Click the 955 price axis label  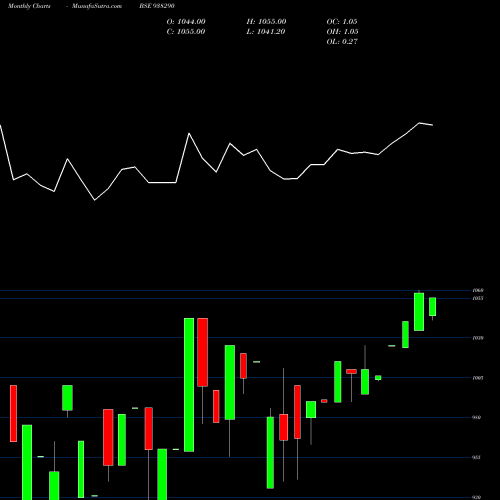pyautogui.click(x=477, y=457)
